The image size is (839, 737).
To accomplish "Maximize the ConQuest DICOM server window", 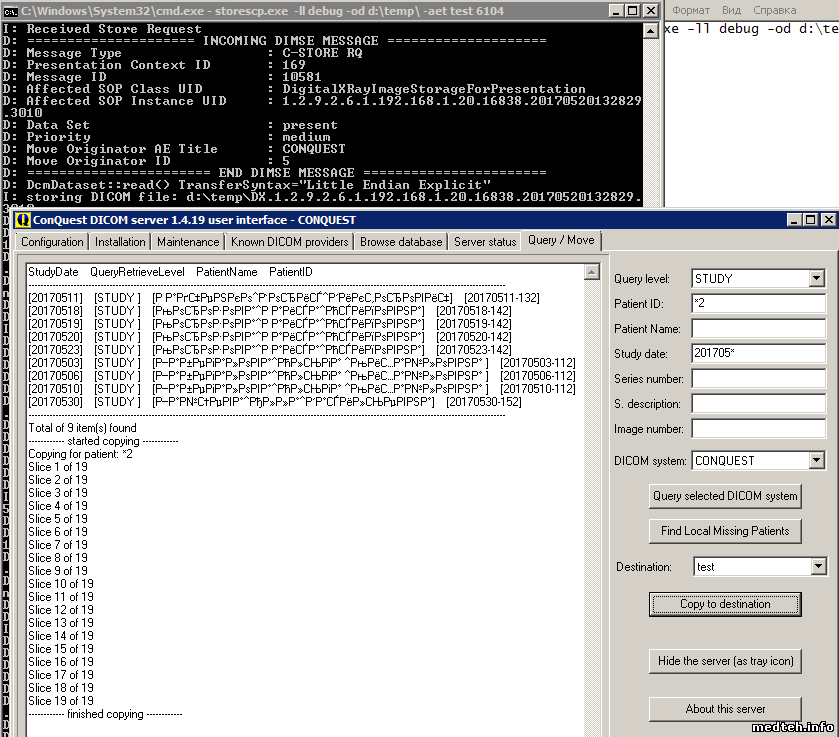I will (x=811, y=220).
